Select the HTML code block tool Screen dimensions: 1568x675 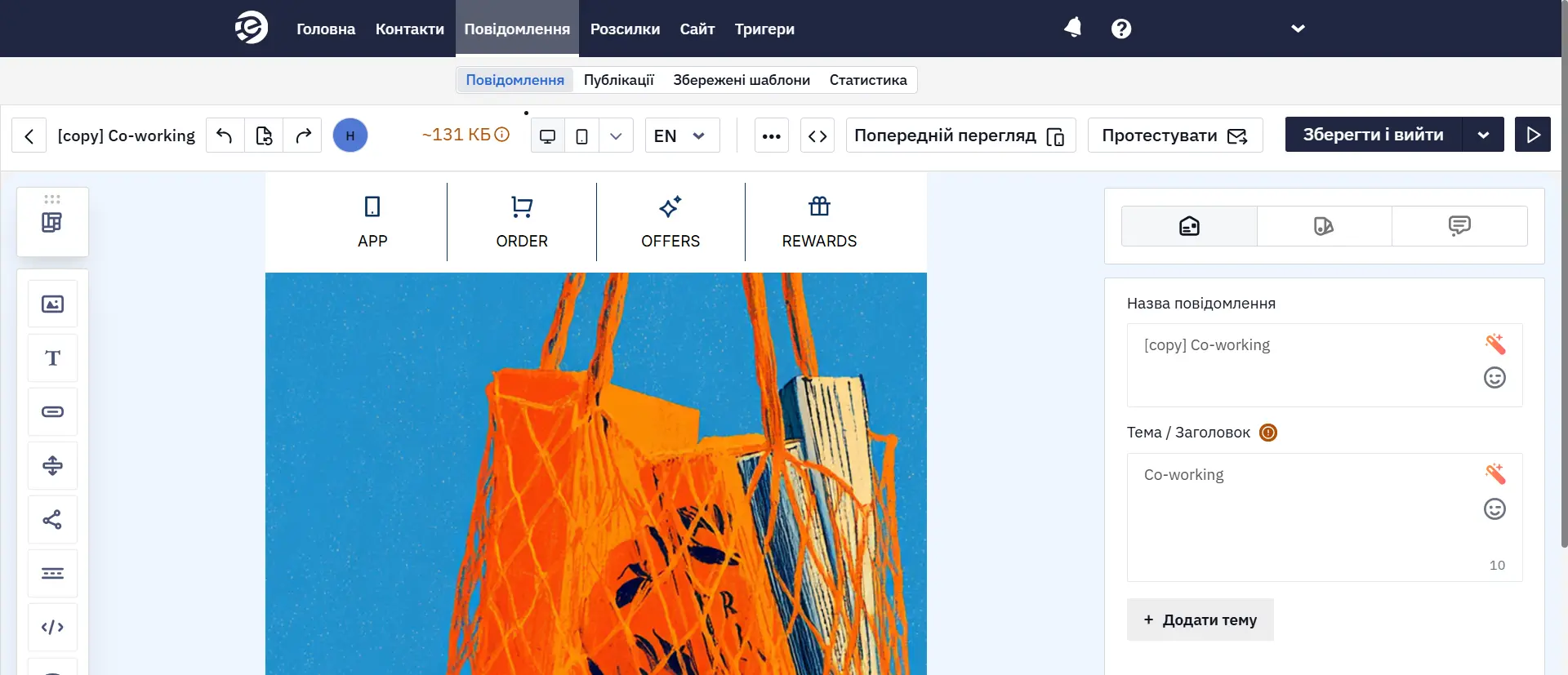coord(53,628)
